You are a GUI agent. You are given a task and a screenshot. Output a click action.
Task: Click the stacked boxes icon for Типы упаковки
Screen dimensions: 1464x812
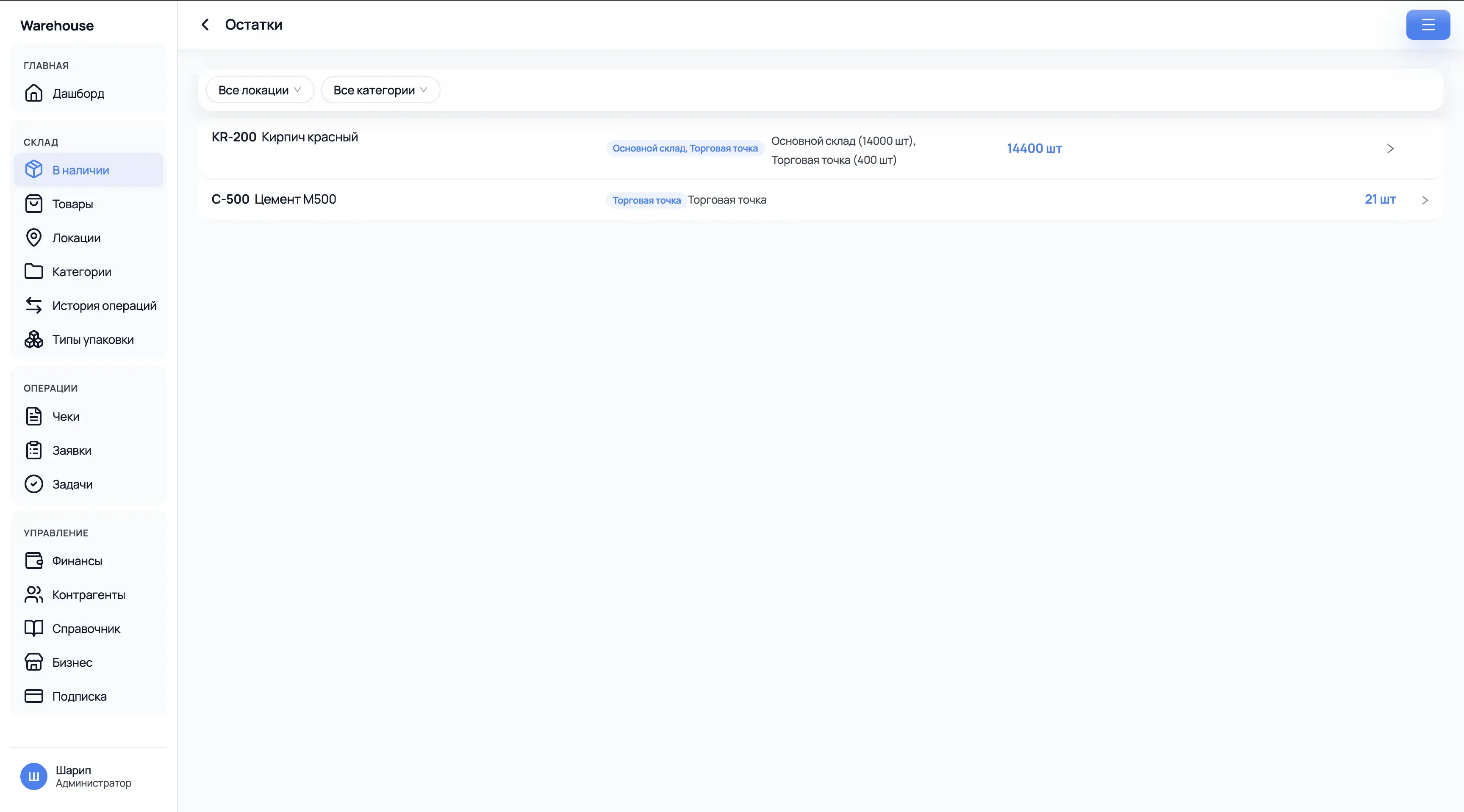[x=33, y=340]
